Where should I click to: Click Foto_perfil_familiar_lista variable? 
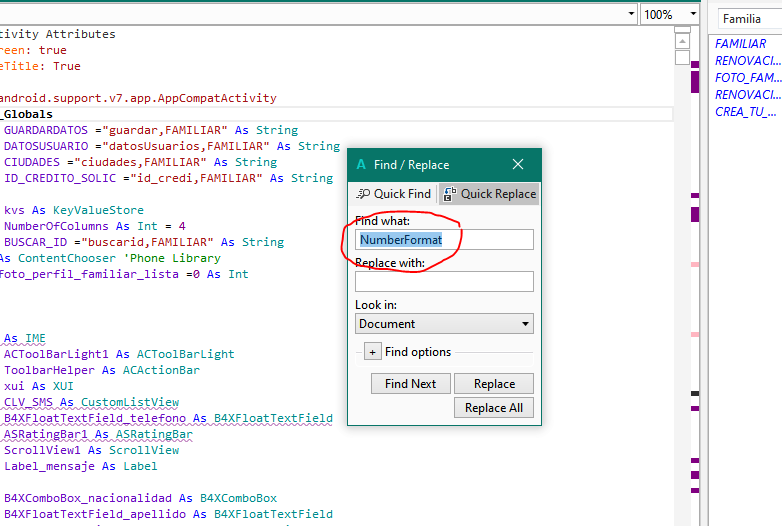pyautogui.click(x=89, y=274)
